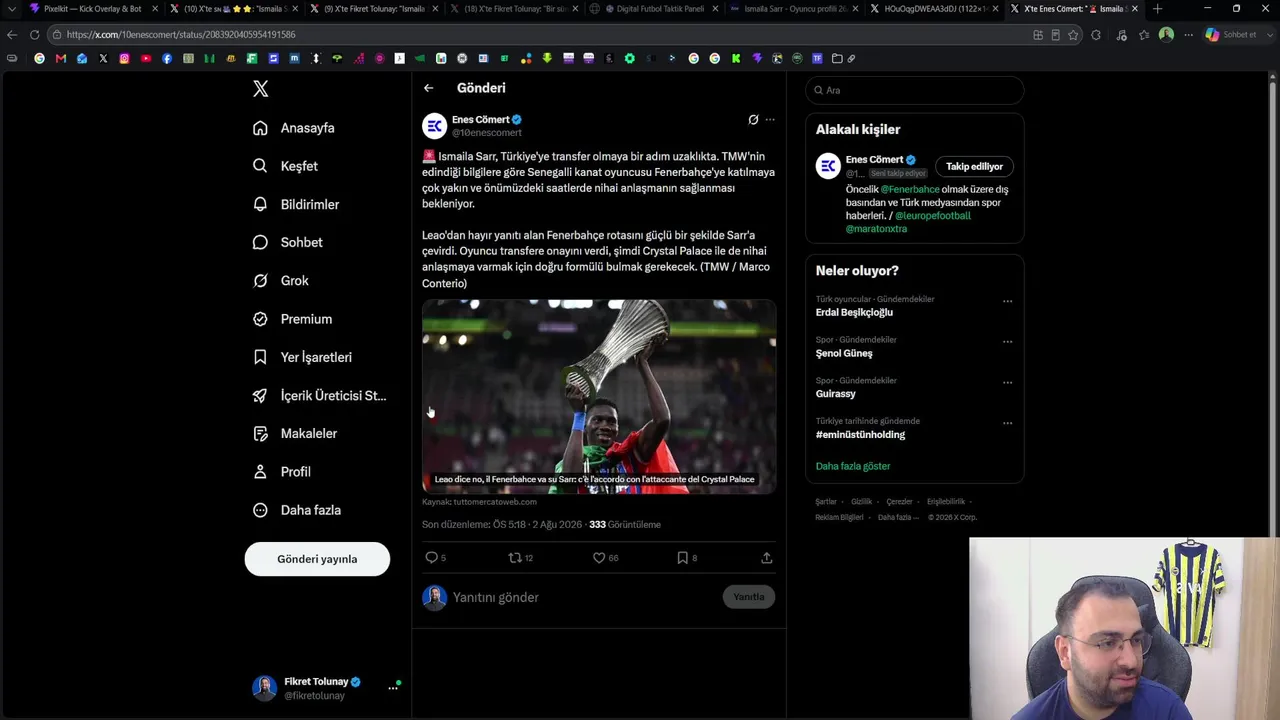Click the Gönderi yayınla button
Image resolution: width=1280 pixels, height=720 pixels.
[317, 559]
